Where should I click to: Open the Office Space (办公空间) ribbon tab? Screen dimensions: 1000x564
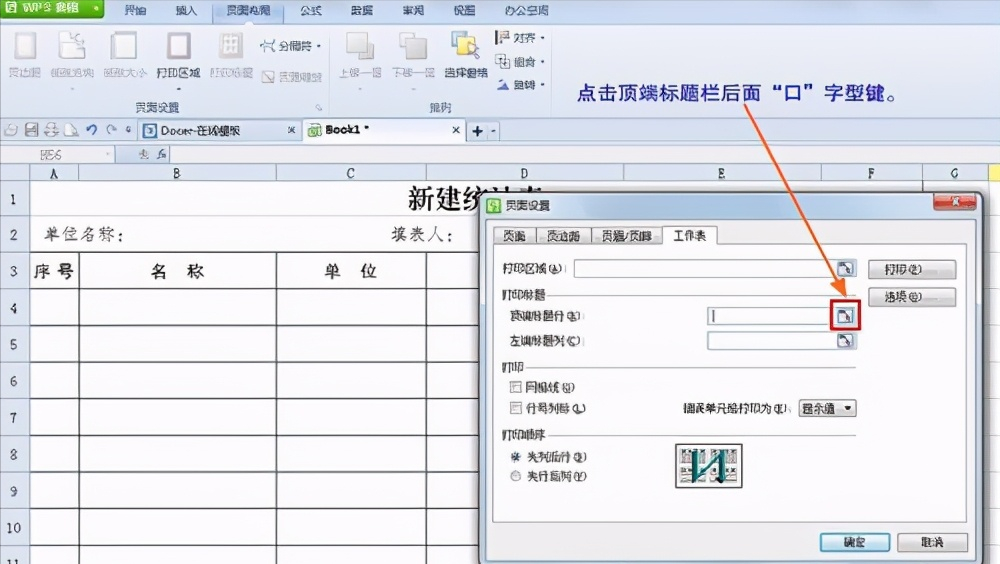(x=526, y=10)
